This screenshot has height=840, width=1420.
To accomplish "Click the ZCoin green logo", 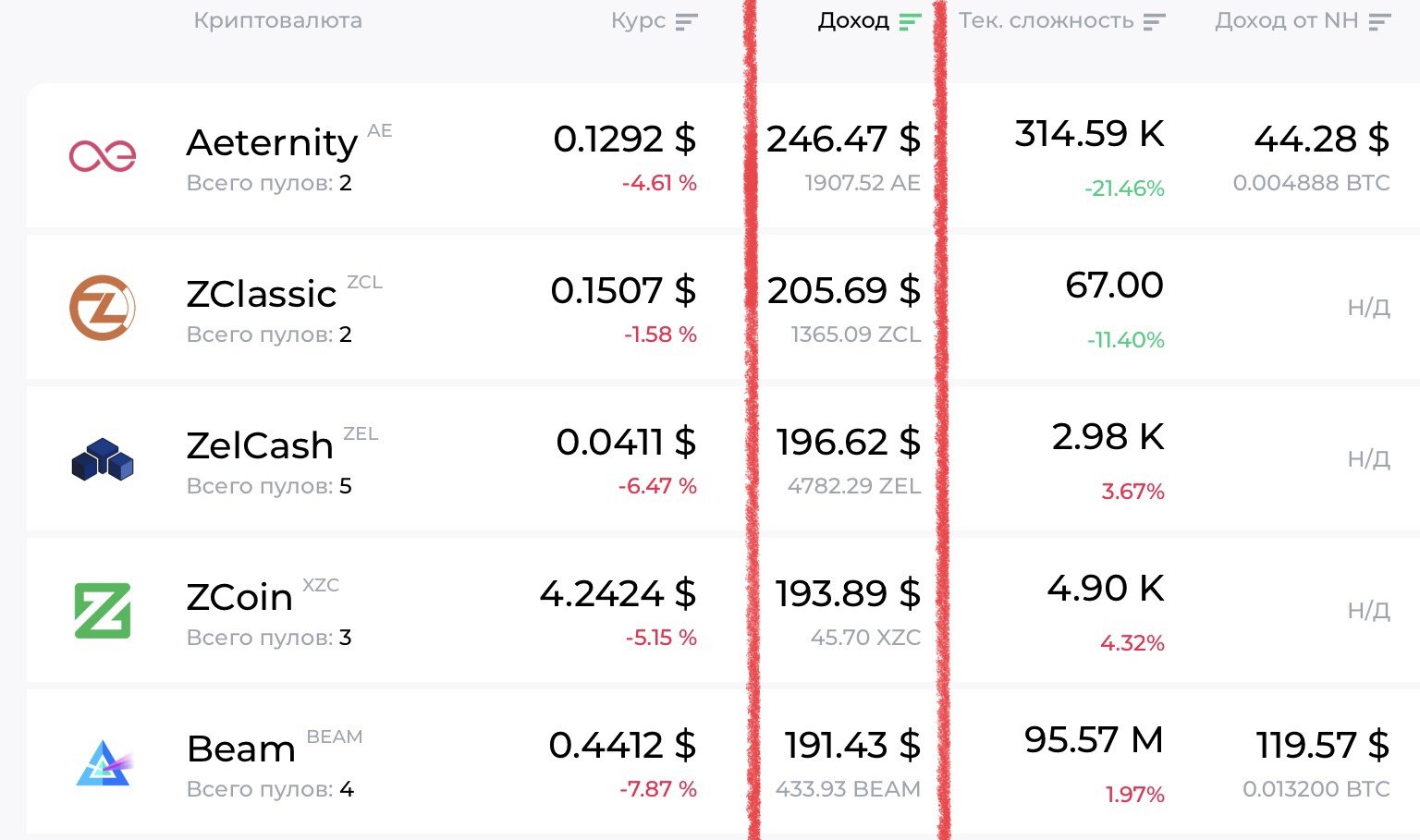I will pyautogui.click(x=103, y=611).
